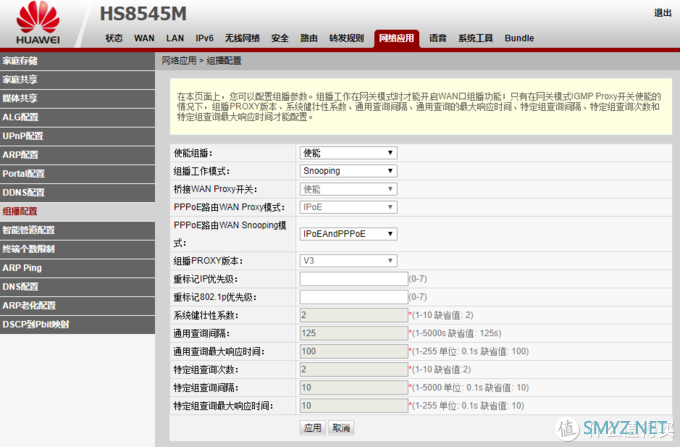Expand the PPPoE路由WAN Proxy模式 dropdown
The height and width of the screenshot is (447, 680).
point(348,207)
